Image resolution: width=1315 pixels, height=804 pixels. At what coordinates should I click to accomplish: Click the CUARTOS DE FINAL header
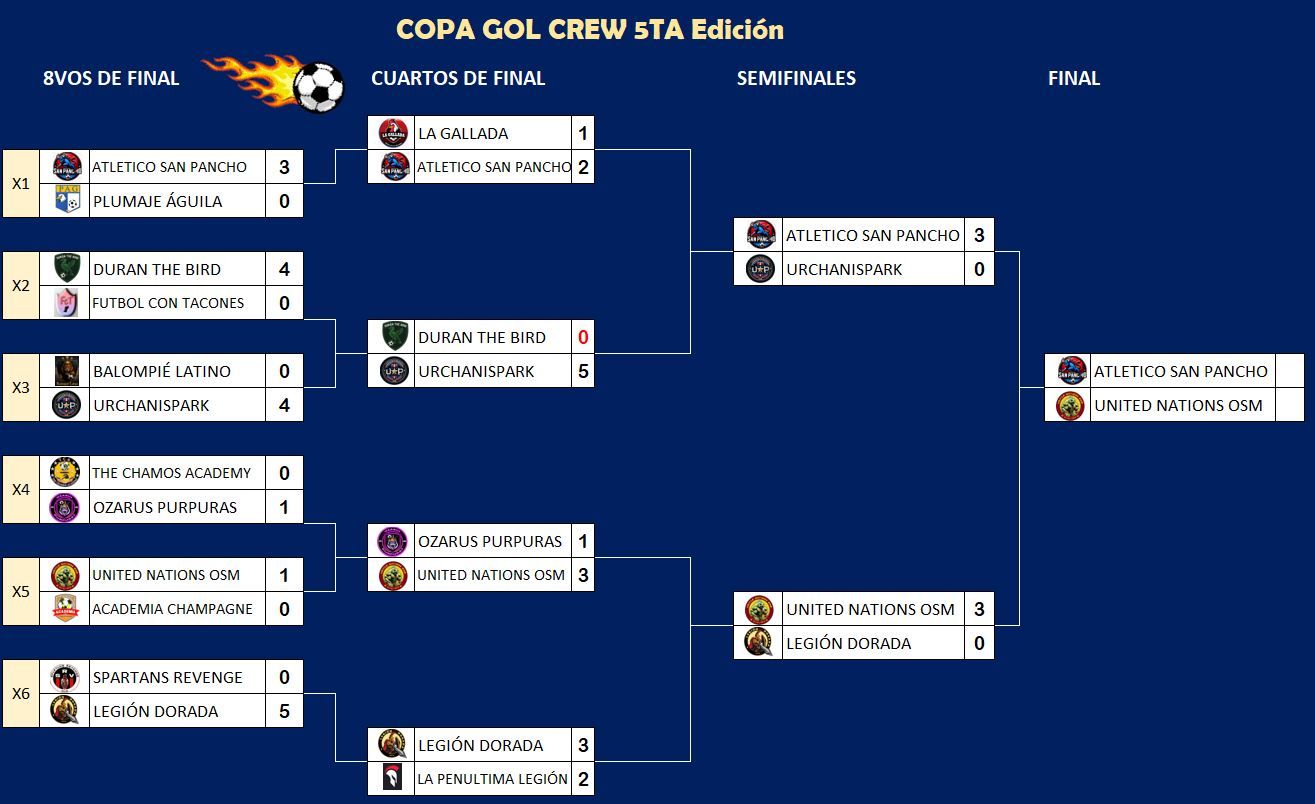(x=458, y=78)
